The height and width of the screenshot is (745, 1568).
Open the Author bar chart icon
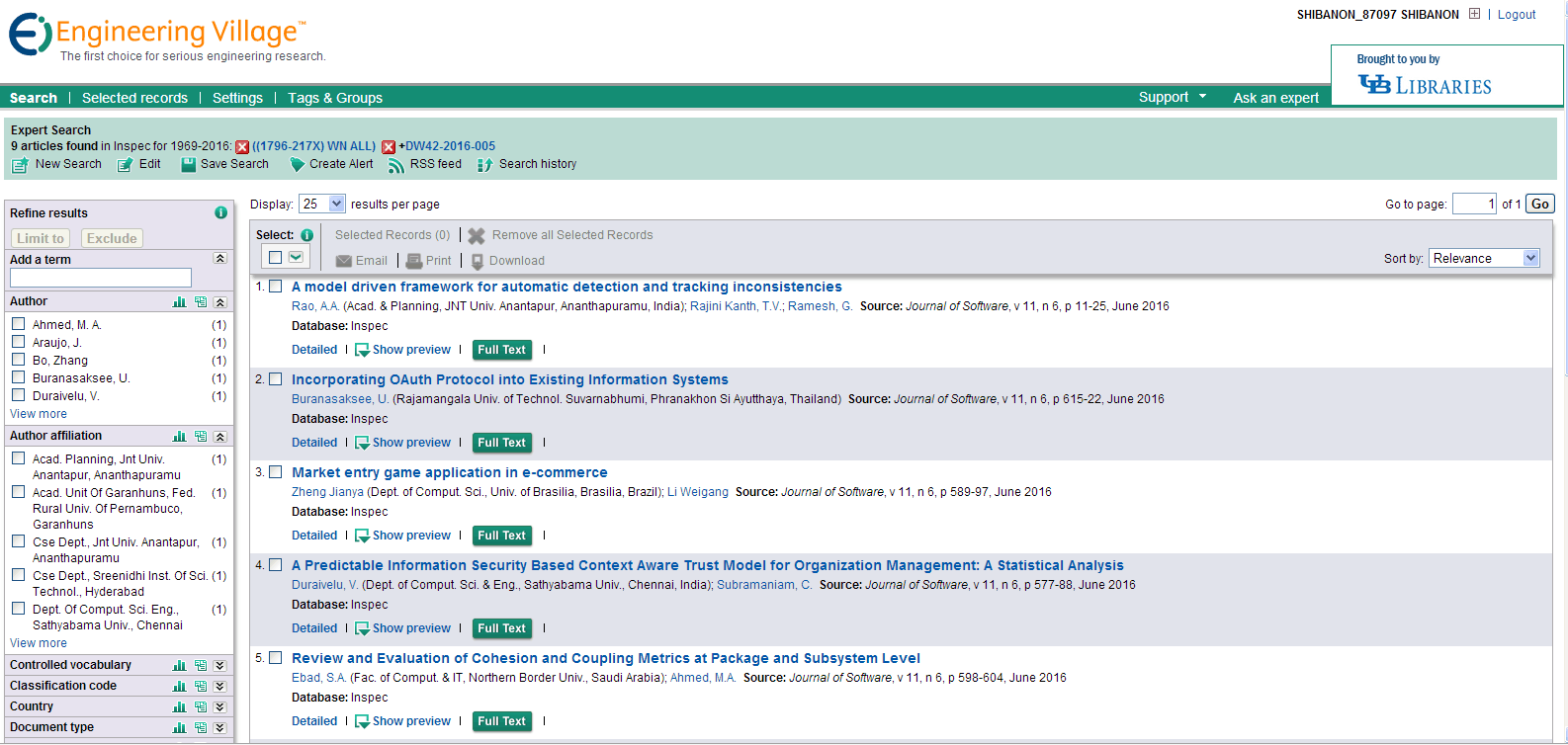pyautogui.click(x=180, y=301)
